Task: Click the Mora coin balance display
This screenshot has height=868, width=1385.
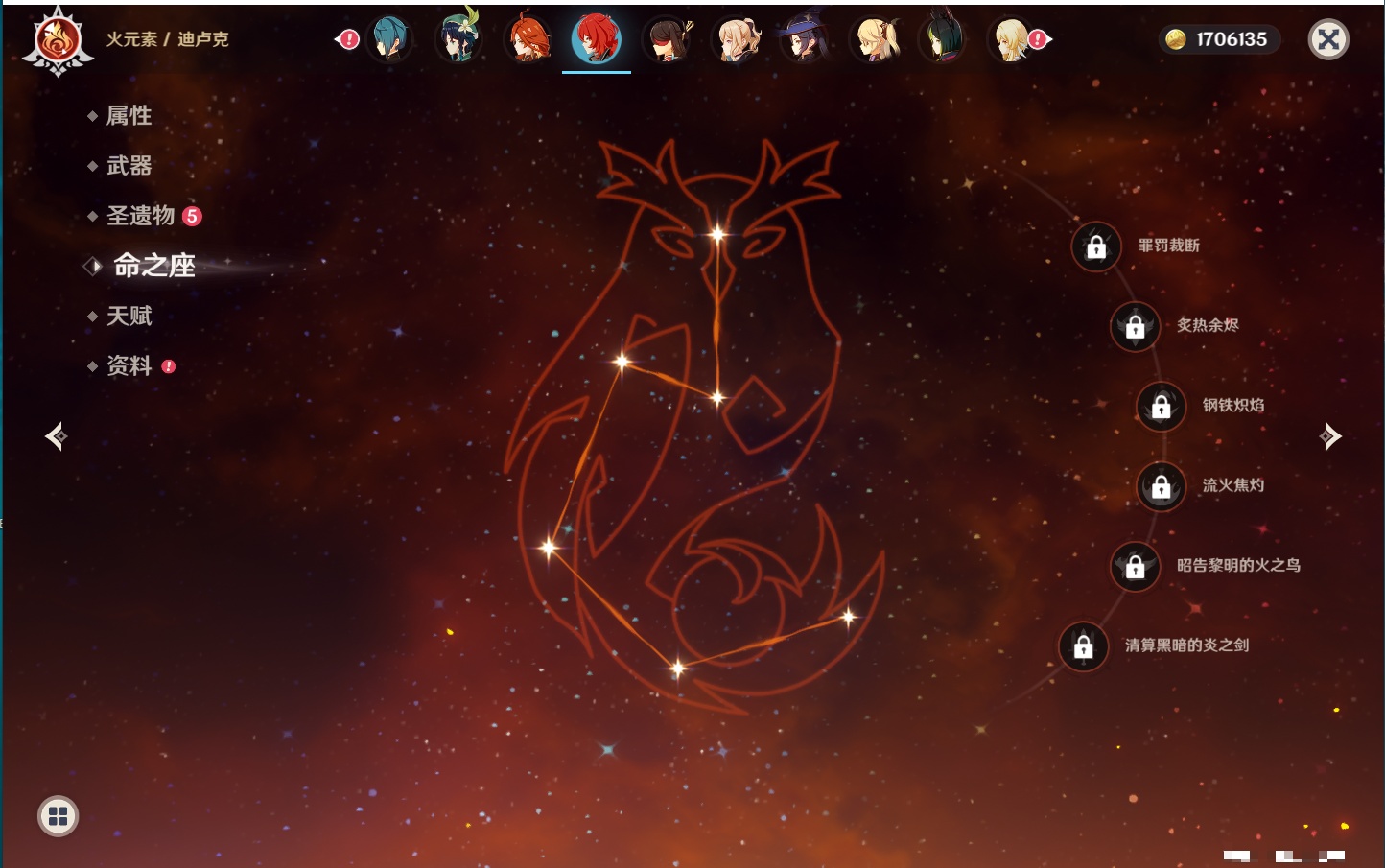Action: coord(1218,39)
